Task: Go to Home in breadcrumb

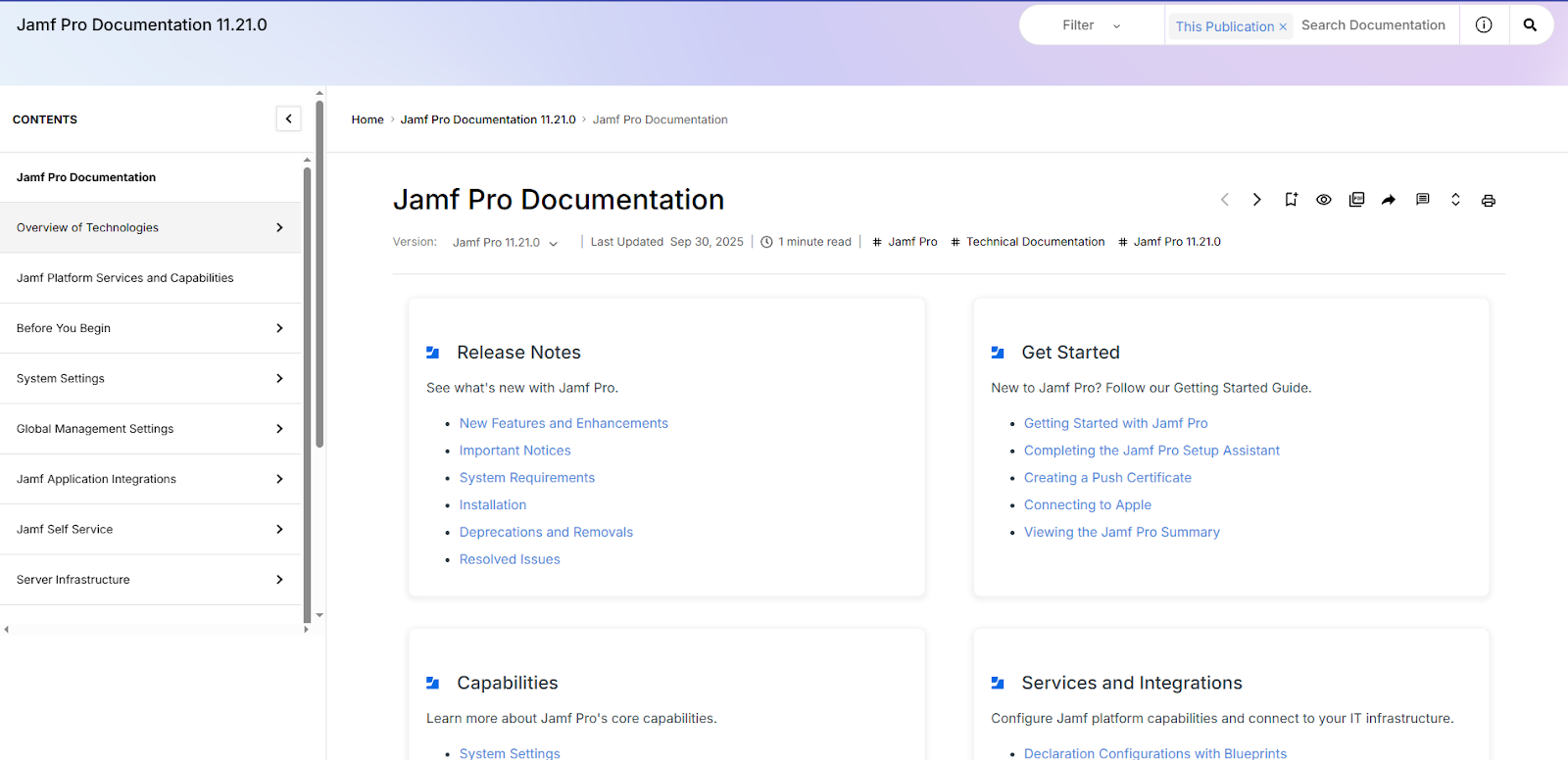Action: pyautogui.click(x=367, y=119)
